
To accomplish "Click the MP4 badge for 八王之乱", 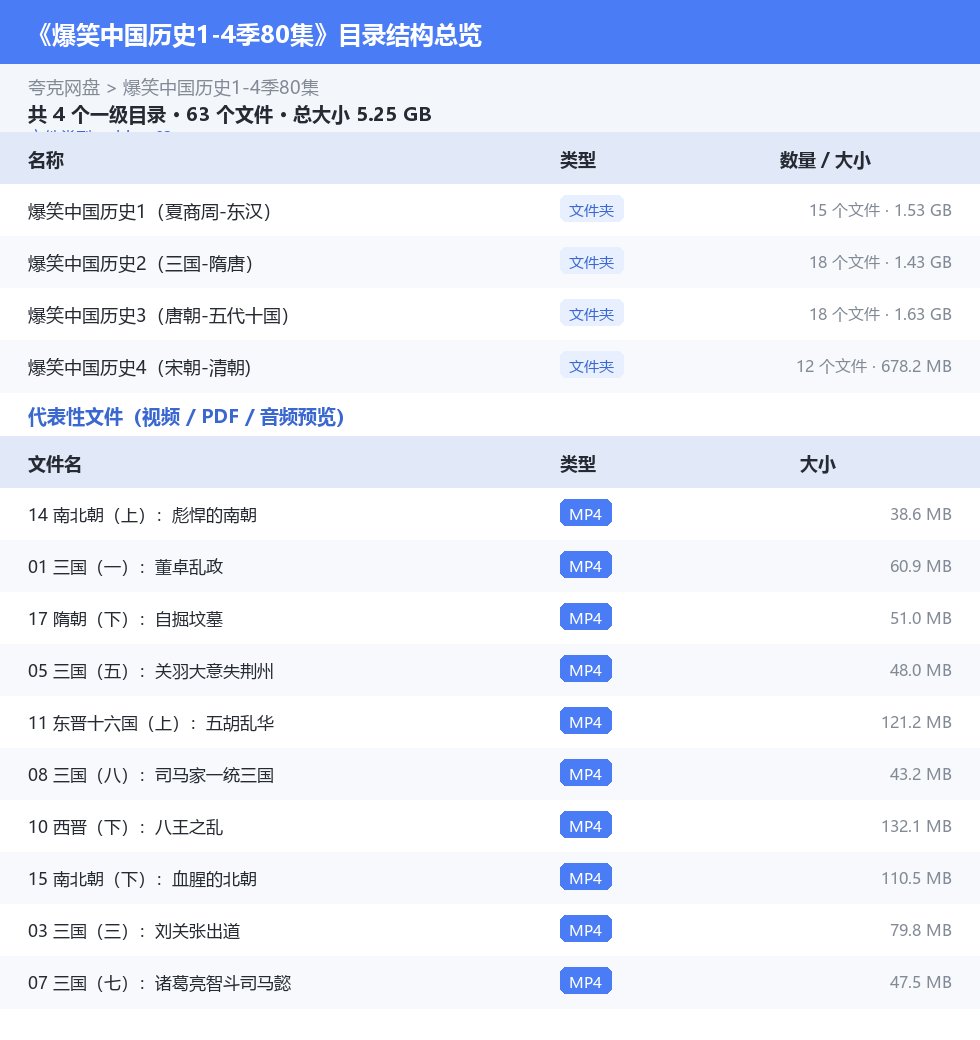I will [x=585, y=825].
